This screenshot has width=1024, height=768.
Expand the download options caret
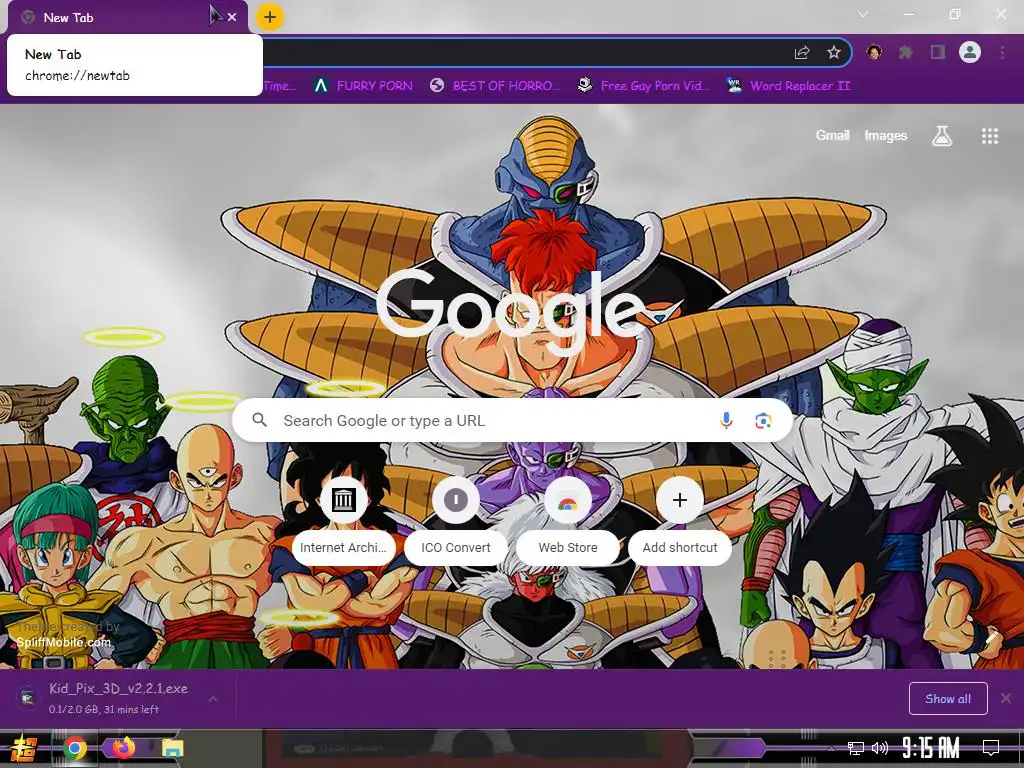tap(213, 699)
